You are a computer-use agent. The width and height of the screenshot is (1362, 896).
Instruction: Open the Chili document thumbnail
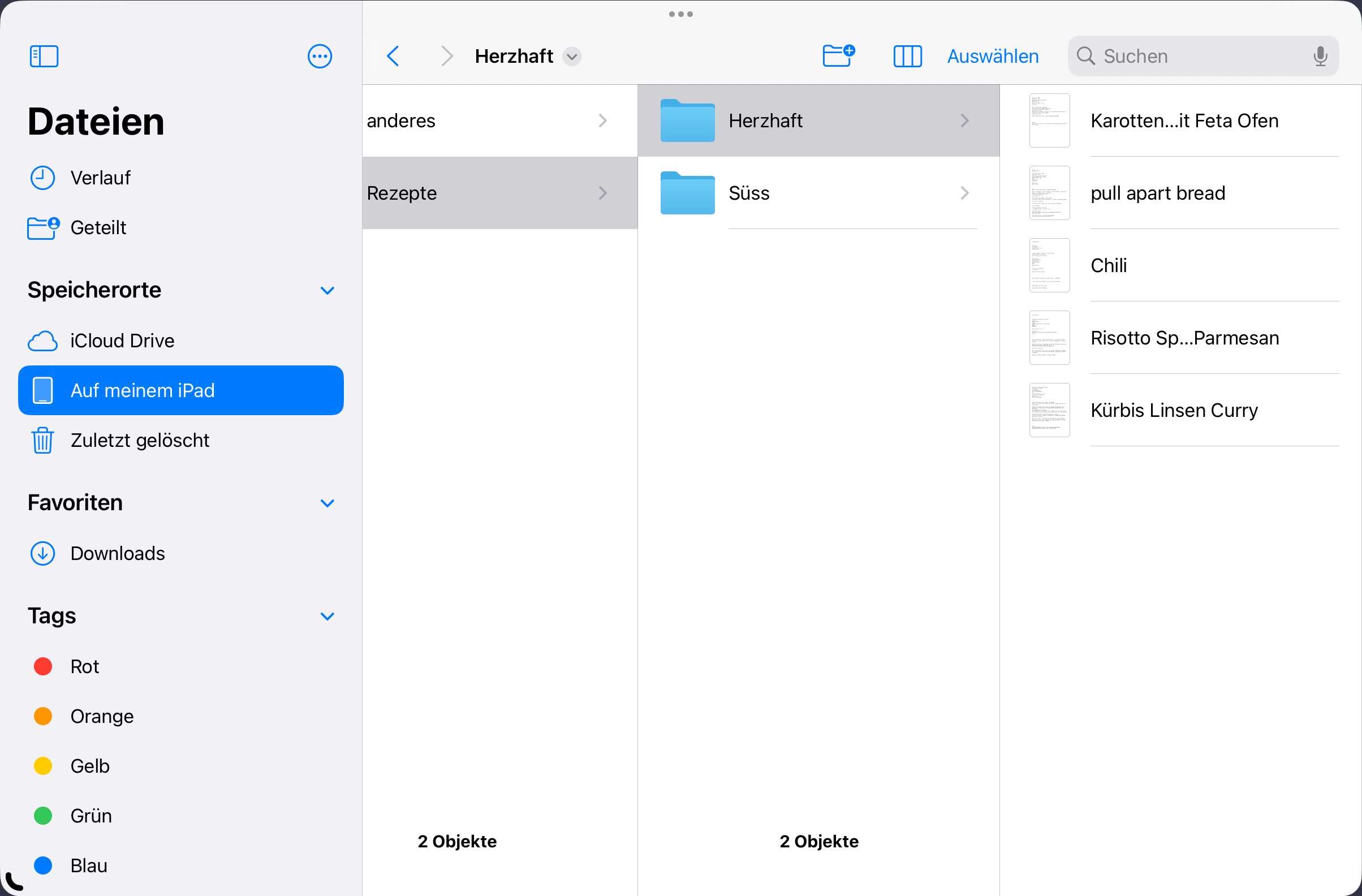tap(1049, 265)
